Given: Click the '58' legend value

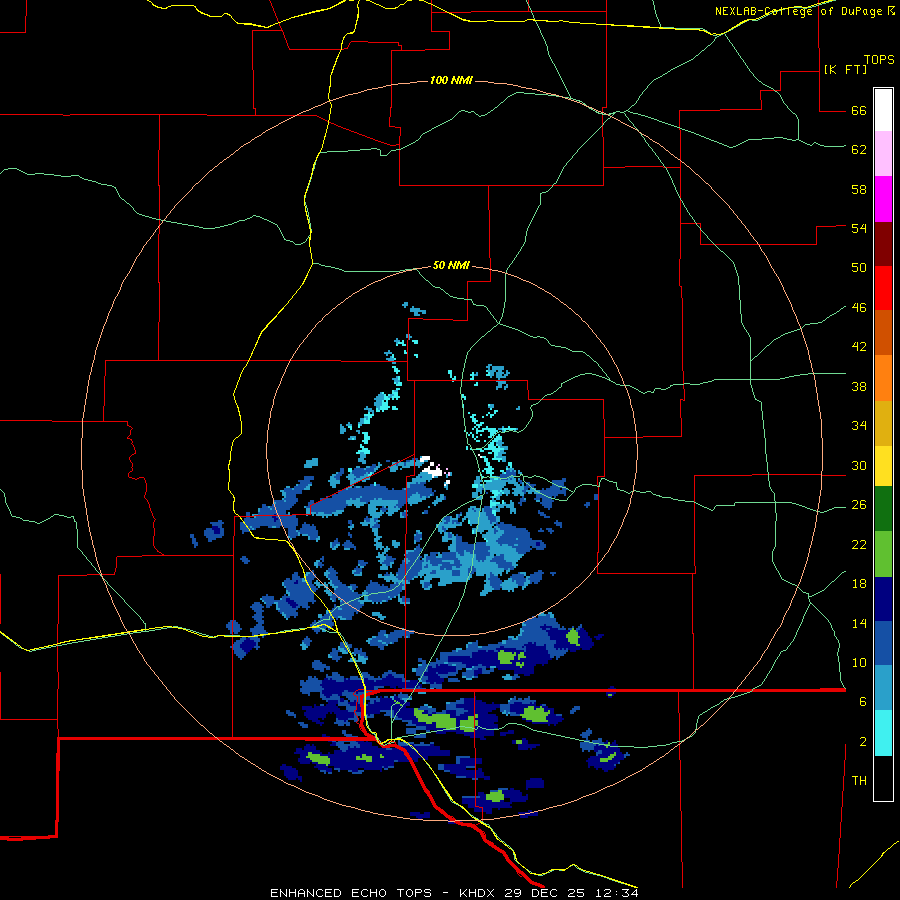Looking at the screenshot, I should pos(859,189).
